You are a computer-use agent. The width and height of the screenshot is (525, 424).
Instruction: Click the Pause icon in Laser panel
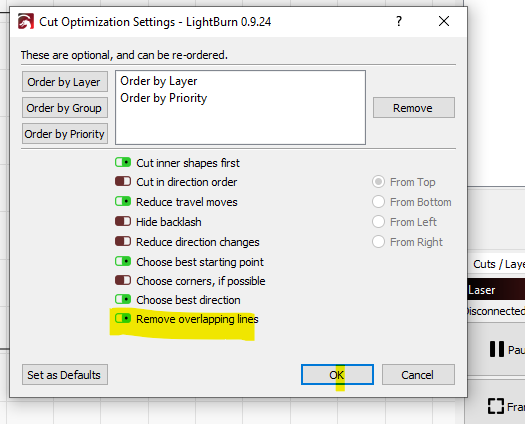[497, 349]
